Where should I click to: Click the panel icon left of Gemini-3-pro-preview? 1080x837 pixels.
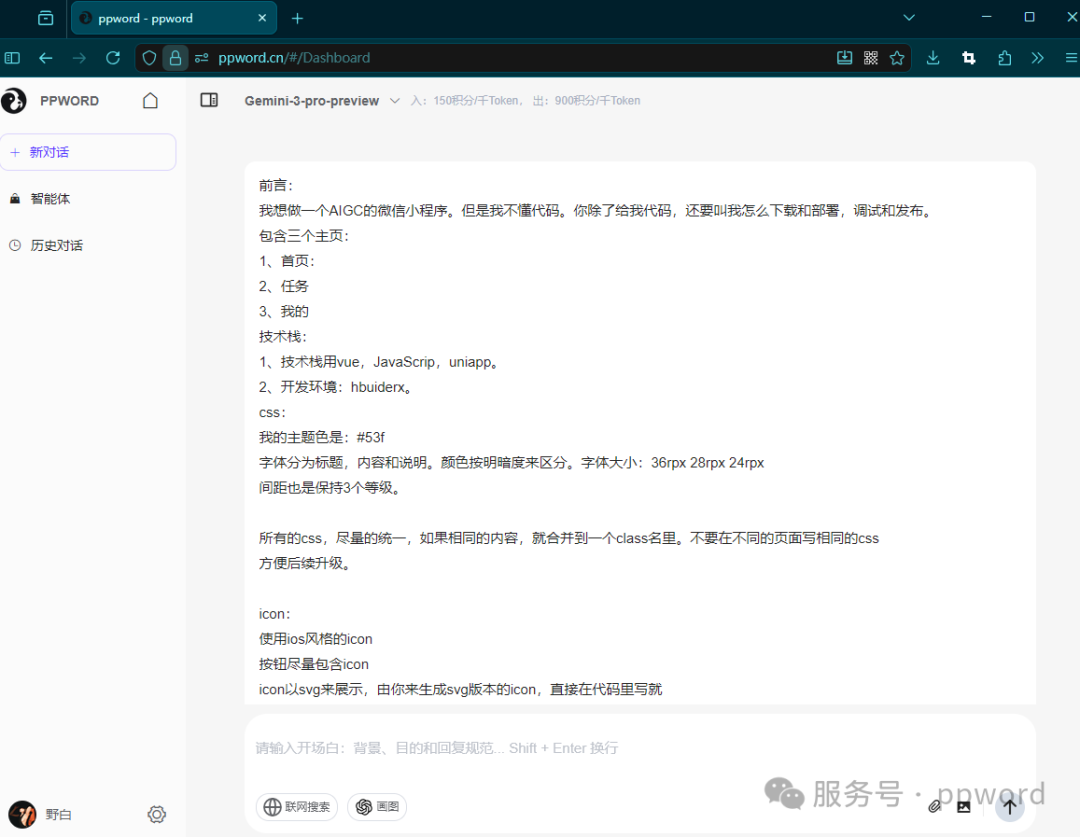point(209,100)
